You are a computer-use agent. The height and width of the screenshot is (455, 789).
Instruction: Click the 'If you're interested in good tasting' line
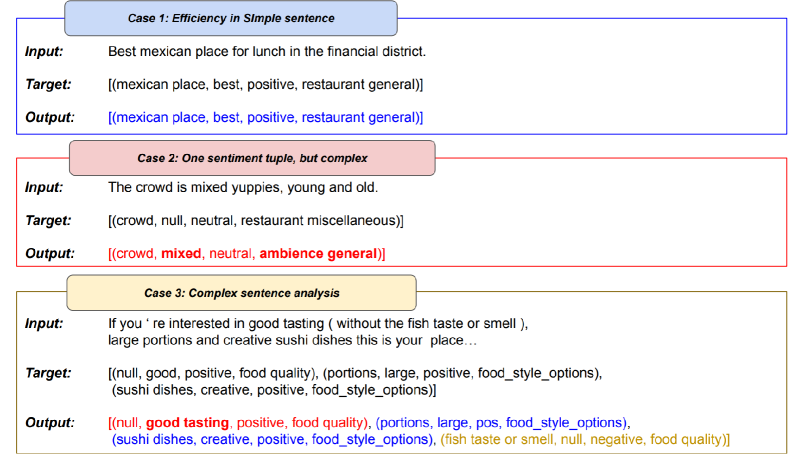pos(317,323)
